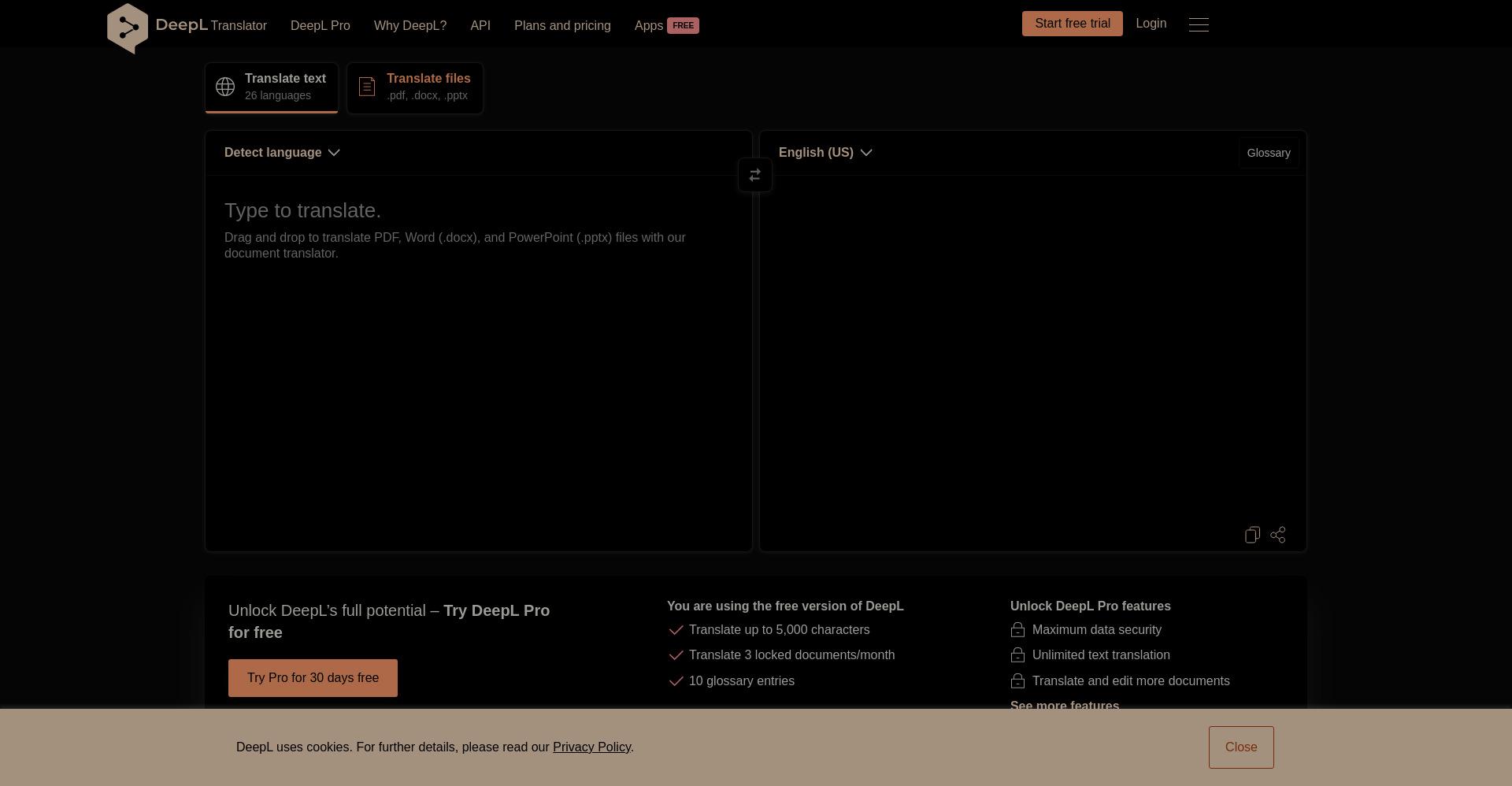Click lock icon beside Maximum data security
The image size is (1512, 786).
pos(1017,630)
